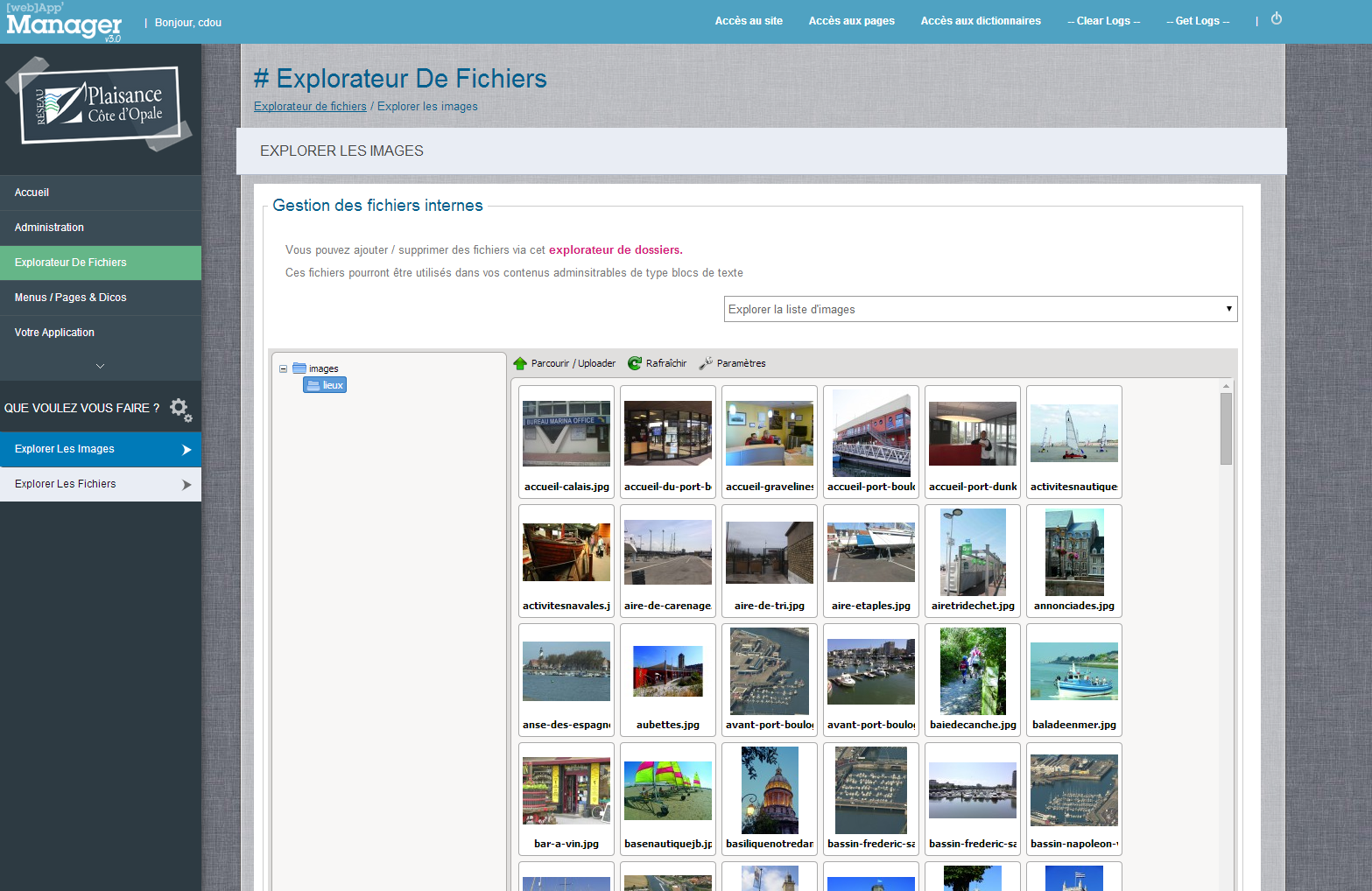Click the Get Logs link

(x=1198, y=21)
